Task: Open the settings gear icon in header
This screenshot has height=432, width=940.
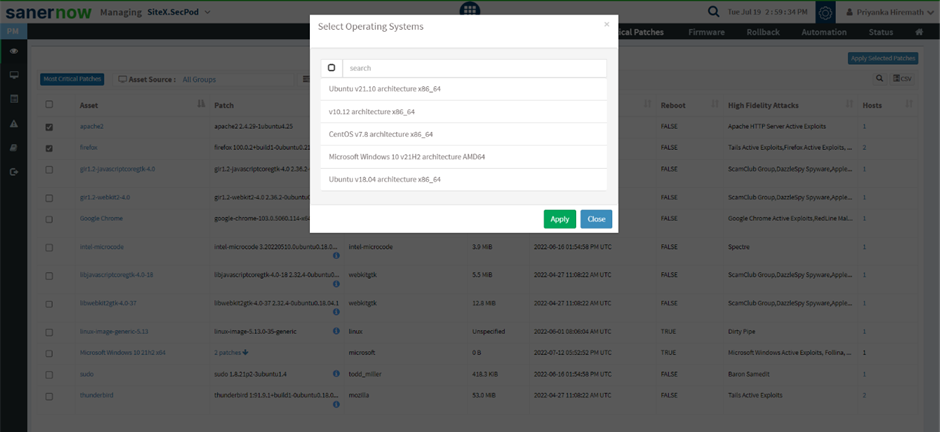Action: click(x=825, y=12)
